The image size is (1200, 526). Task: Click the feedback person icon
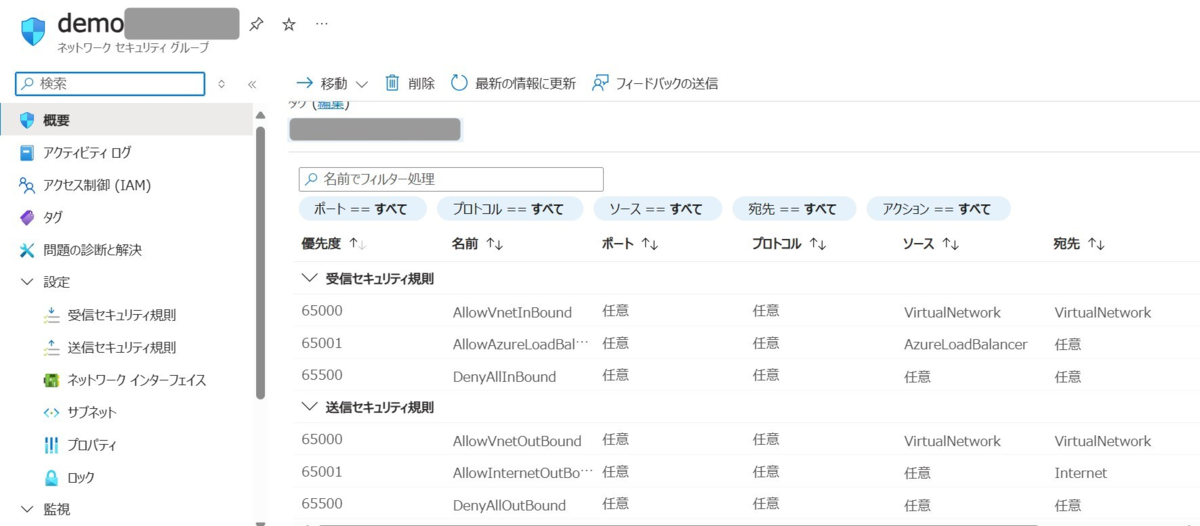point(600,83)
